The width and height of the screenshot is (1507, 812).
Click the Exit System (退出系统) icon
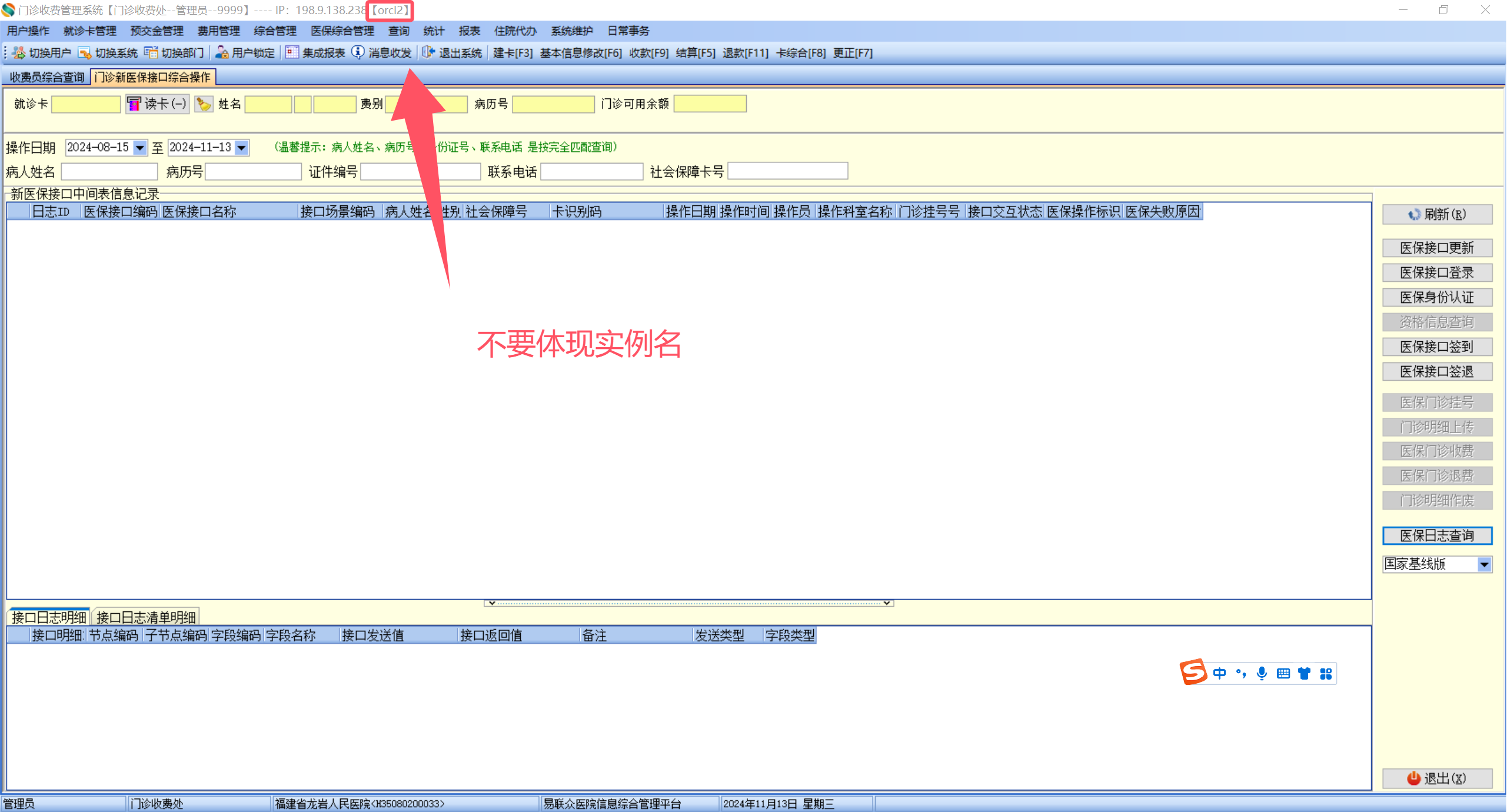tap(428, 53)
